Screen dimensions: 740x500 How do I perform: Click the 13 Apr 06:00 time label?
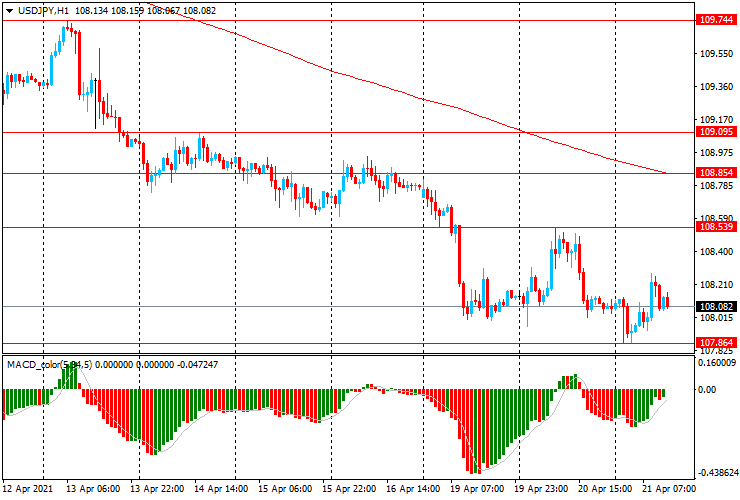coord(93,488)
